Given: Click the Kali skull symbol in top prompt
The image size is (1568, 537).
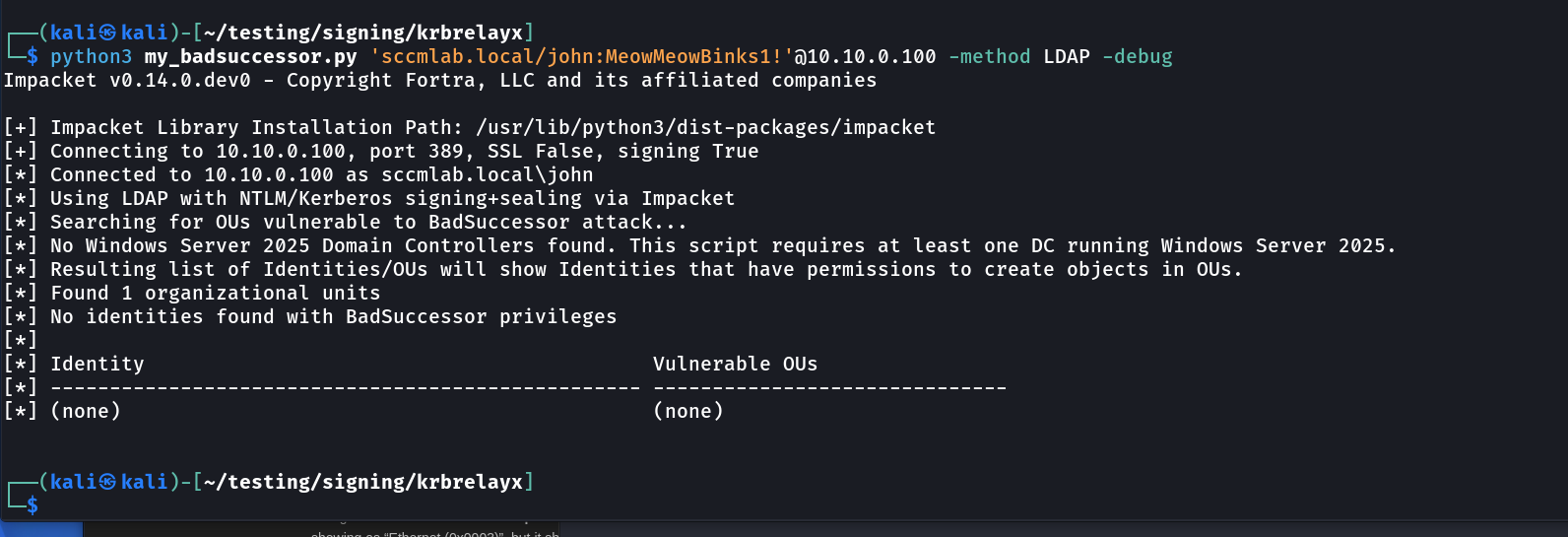Looking at the screenshot, I should pyautogui.click(x=108, y=34).
